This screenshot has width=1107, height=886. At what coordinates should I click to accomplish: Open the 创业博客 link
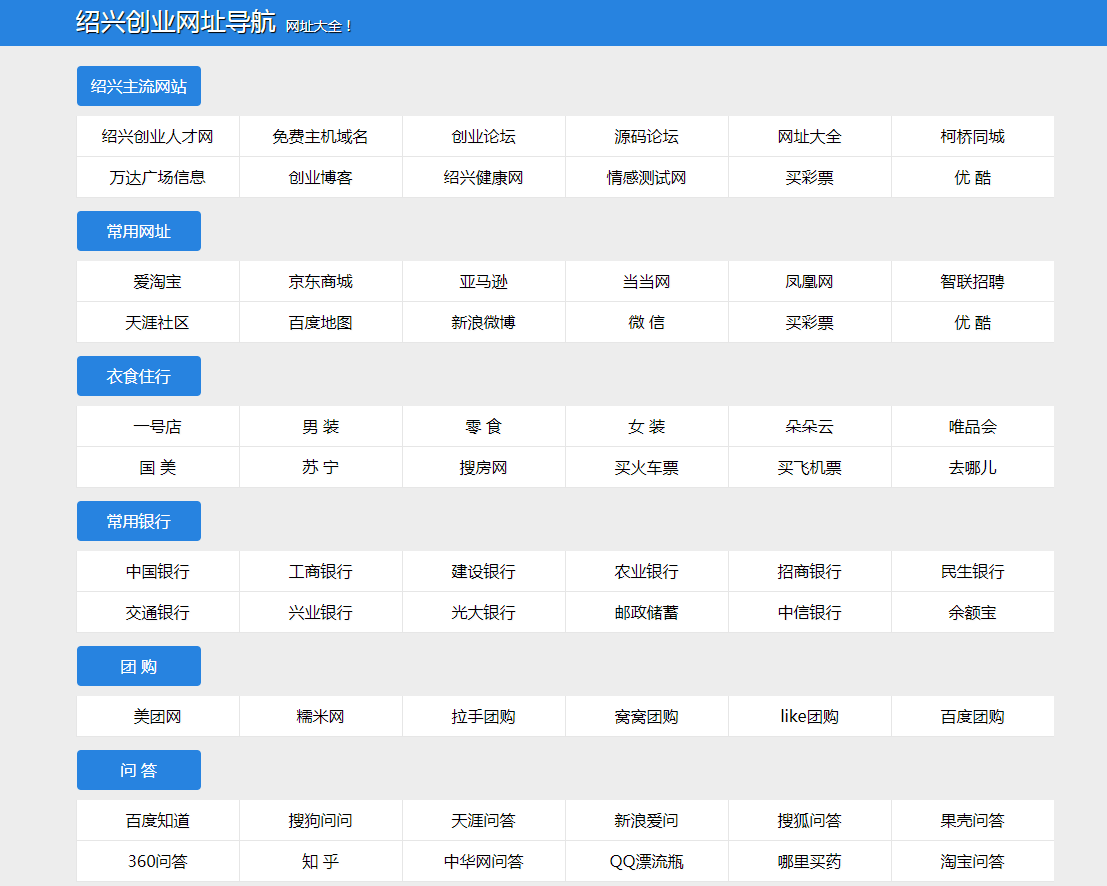[321, 177]
